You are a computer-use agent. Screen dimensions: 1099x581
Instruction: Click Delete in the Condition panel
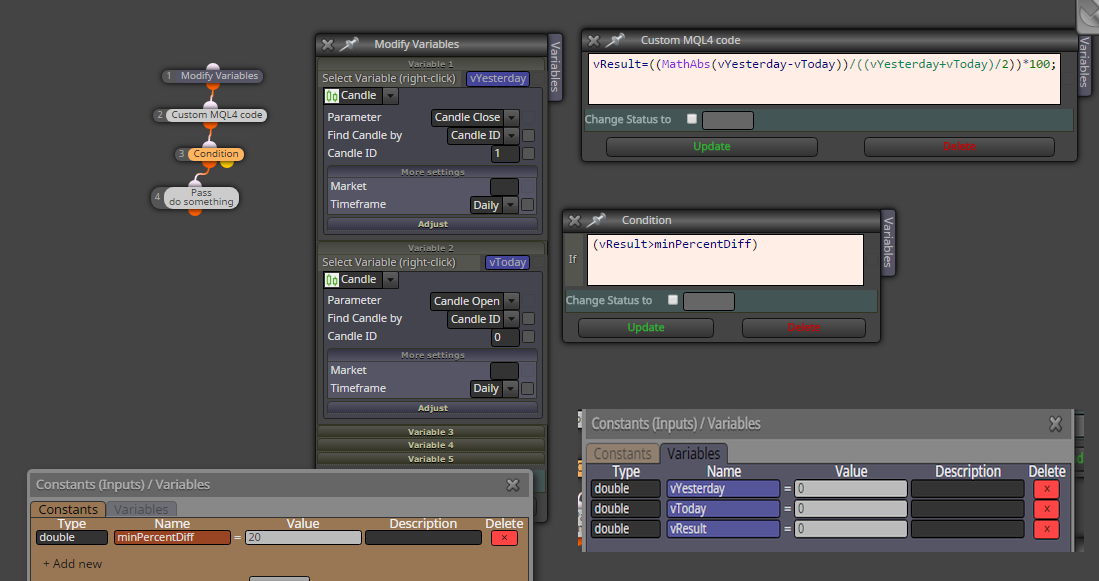[x=803, y=327]
